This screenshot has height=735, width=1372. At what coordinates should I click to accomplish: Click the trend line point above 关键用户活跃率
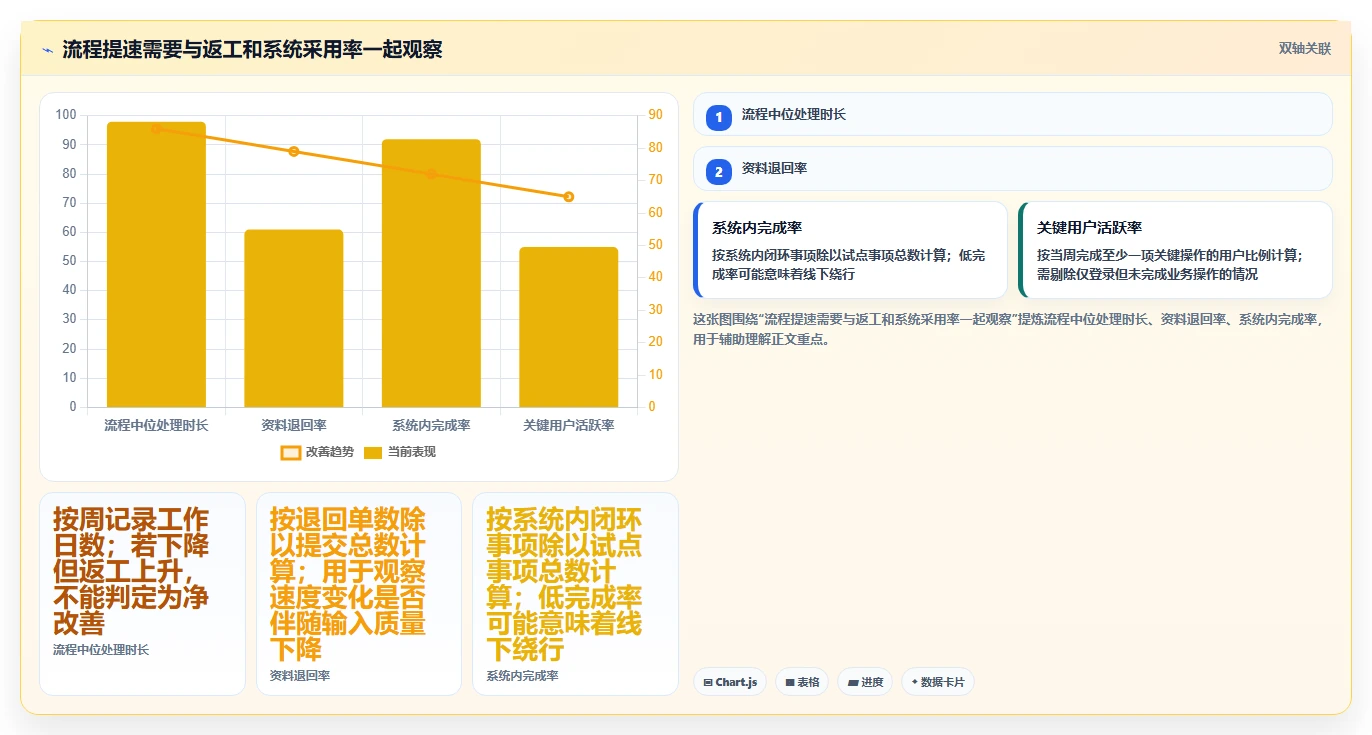coord(569,197)
